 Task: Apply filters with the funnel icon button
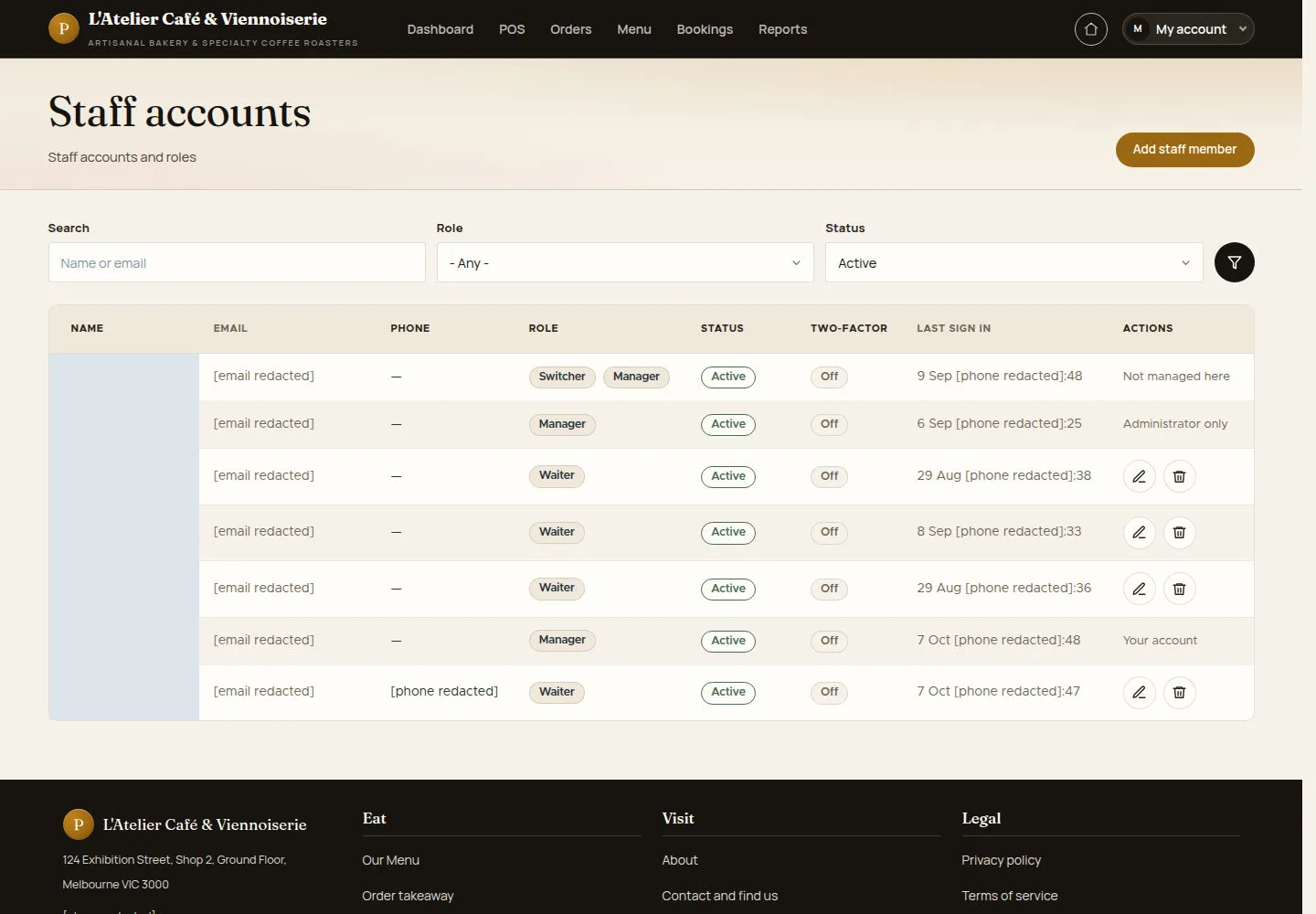click(x=1234, y=262)
